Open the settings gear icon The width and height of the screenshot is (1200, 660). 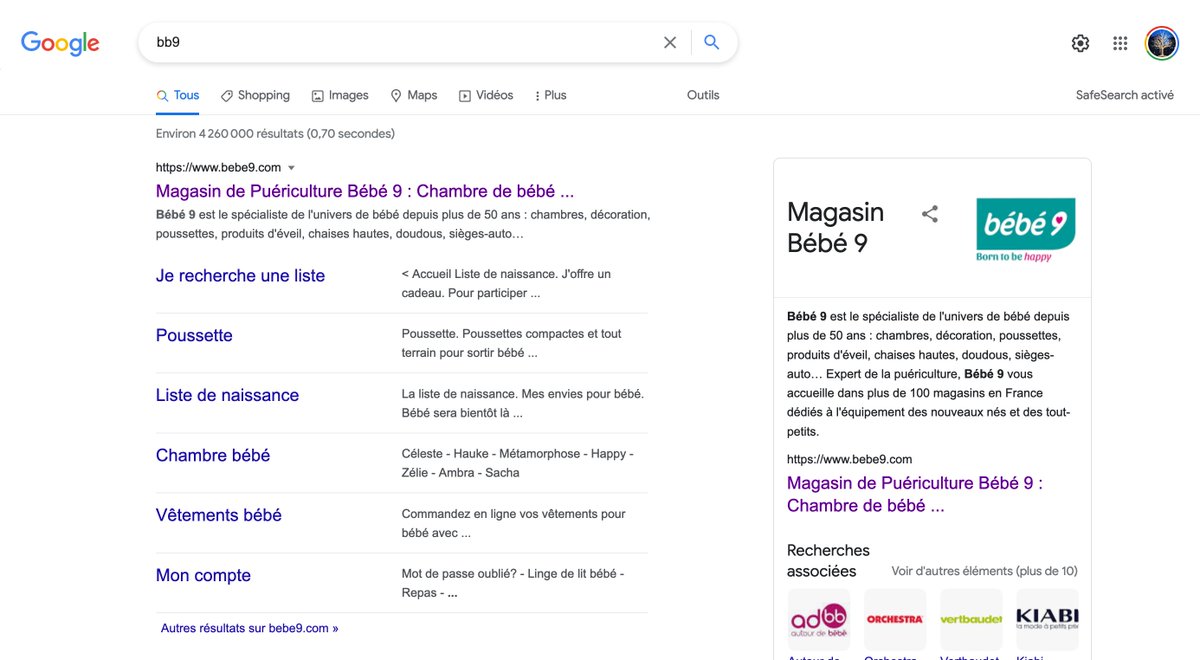1080,43
